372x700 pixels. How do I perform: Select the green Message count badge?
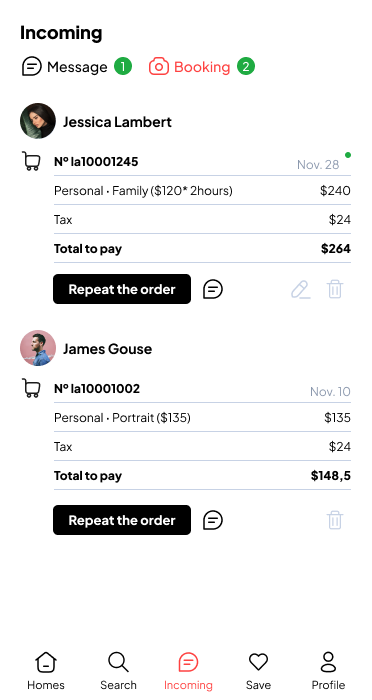[123, 67]
